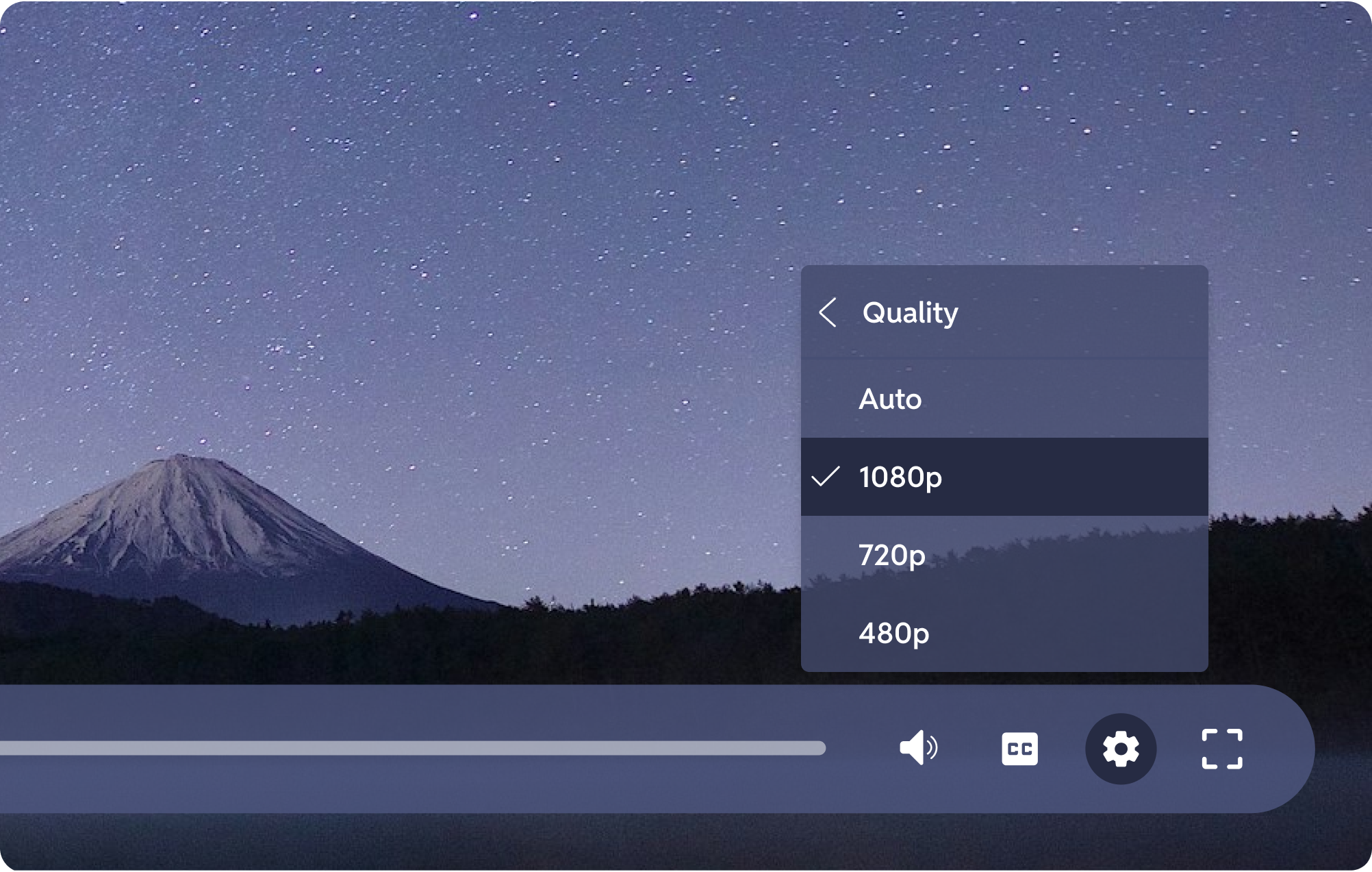Select the fullscreen expand icon
The height and width of the screenshot is (872, 1372).
click(x=1221, y=749)
